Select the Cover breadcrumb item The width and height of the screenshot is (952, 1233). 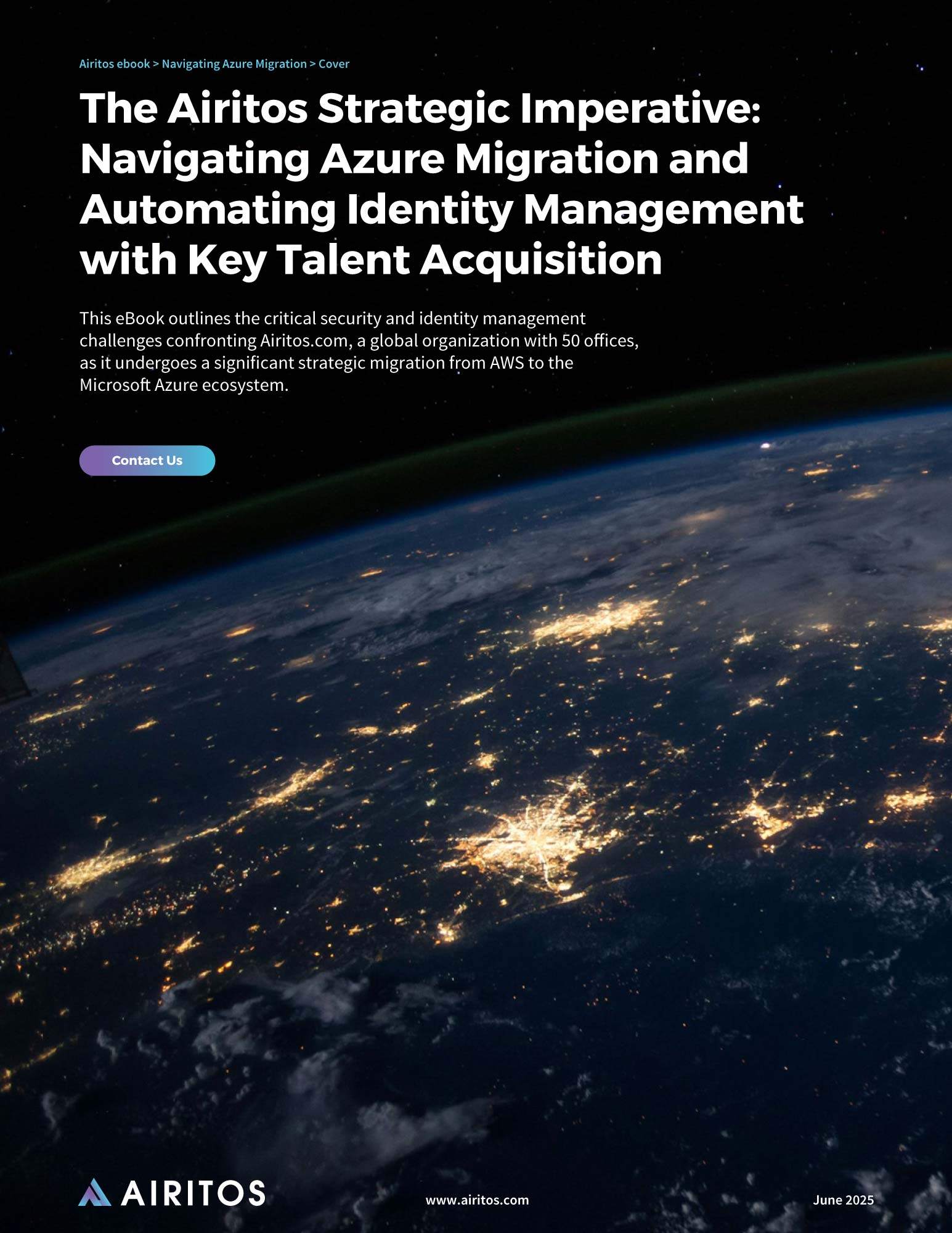(x=334, y=64)
